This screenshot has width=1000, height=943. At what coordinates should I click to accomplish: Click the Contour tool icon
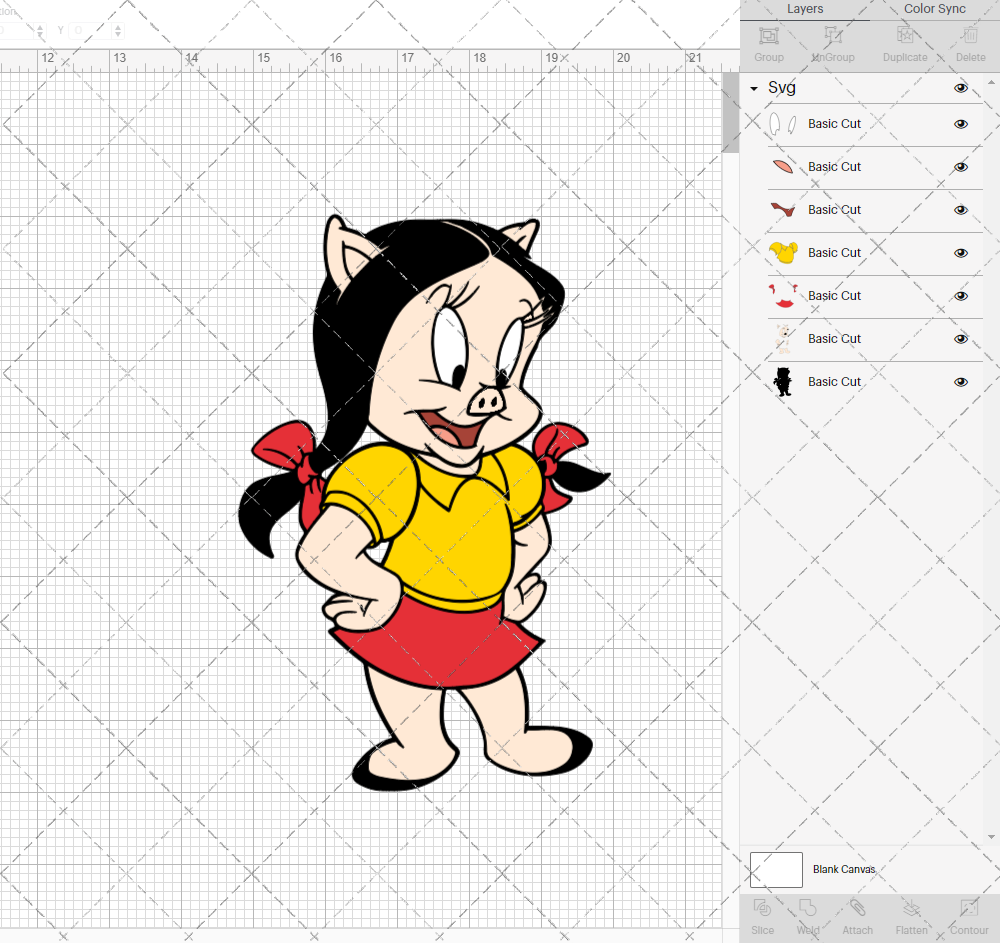969,907
